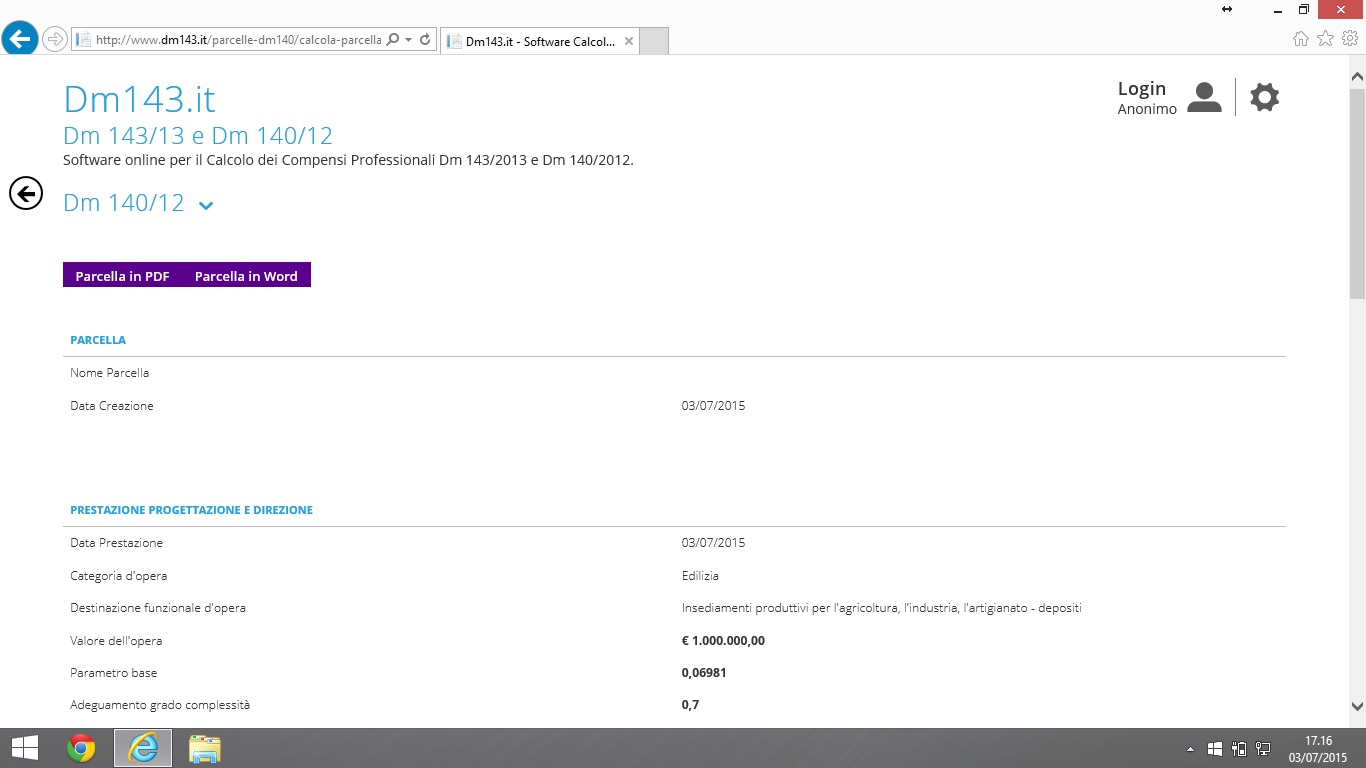Export with Parcella in Word button
The height and width of the screenshot is (768, 1366).
point(246,275)
